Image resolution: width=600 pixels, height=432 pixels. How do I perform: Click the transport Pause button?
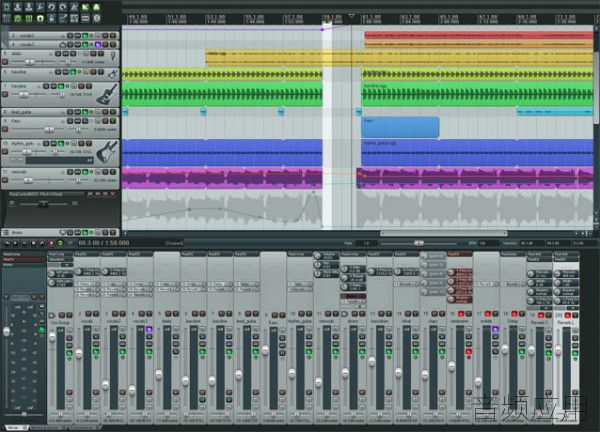(x=24, y=243)
